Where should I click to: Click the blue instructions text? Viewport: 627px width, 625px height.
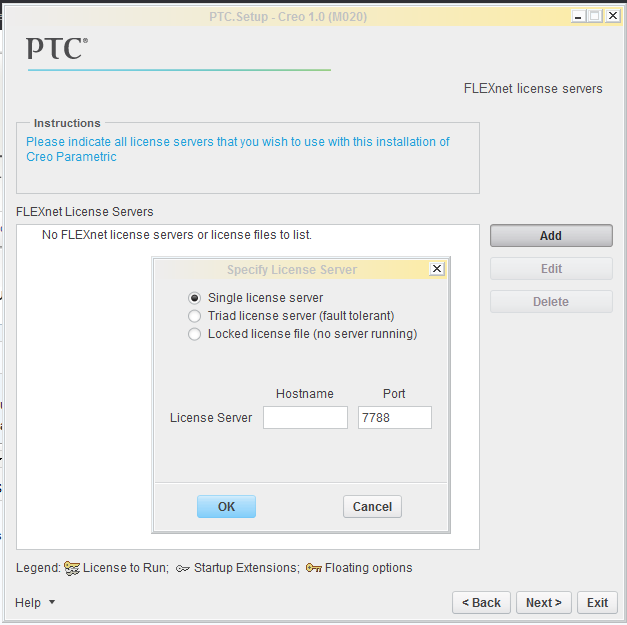238,149
